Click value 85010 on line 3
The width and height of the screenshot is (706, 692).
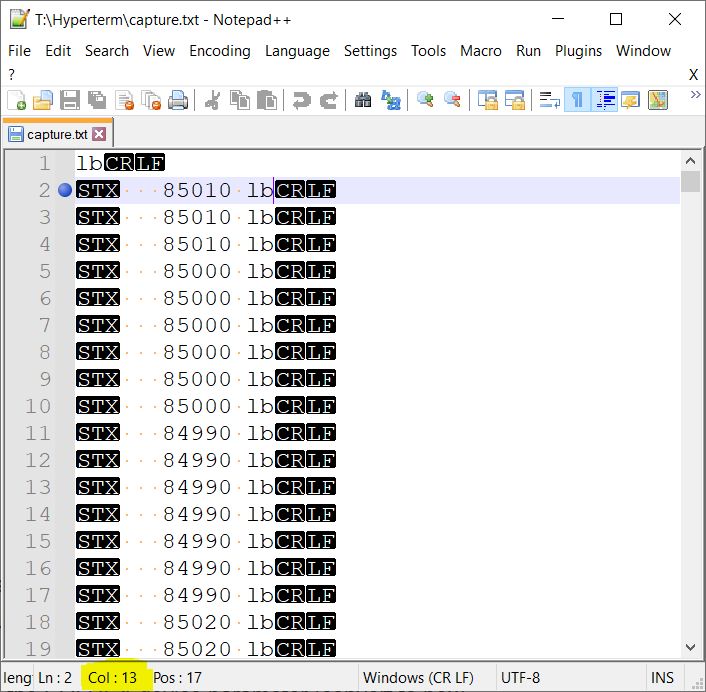pyautogui.click(x=197, y=217)
